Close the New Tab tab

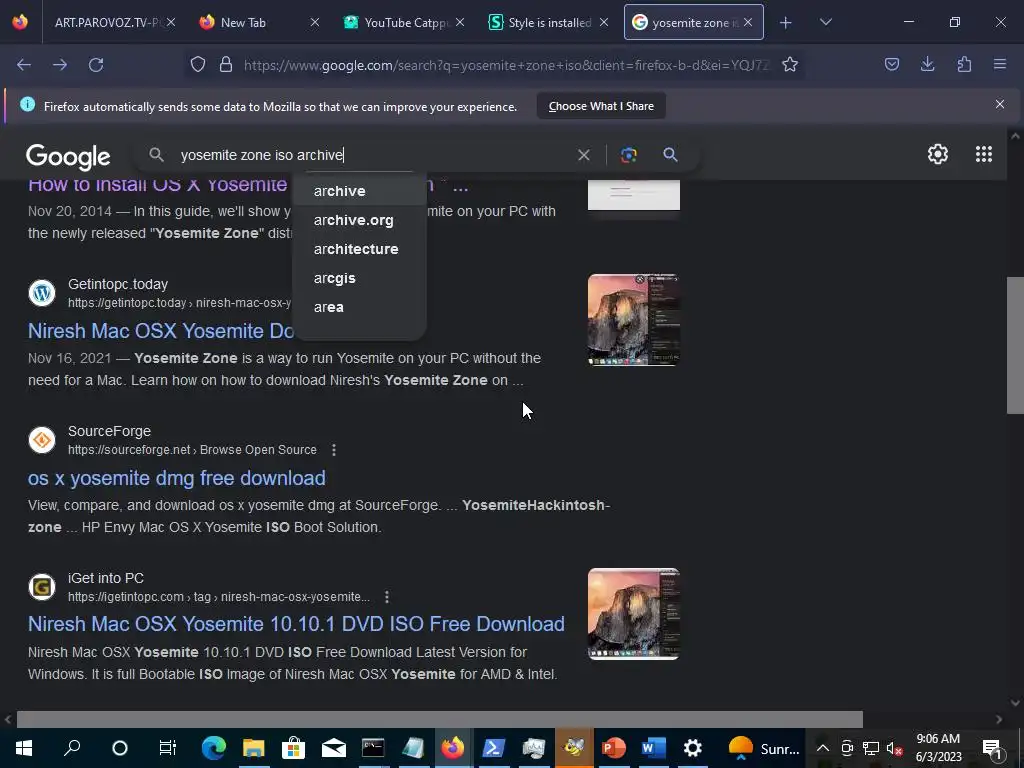pyautogui.click(x=315, y=22)
